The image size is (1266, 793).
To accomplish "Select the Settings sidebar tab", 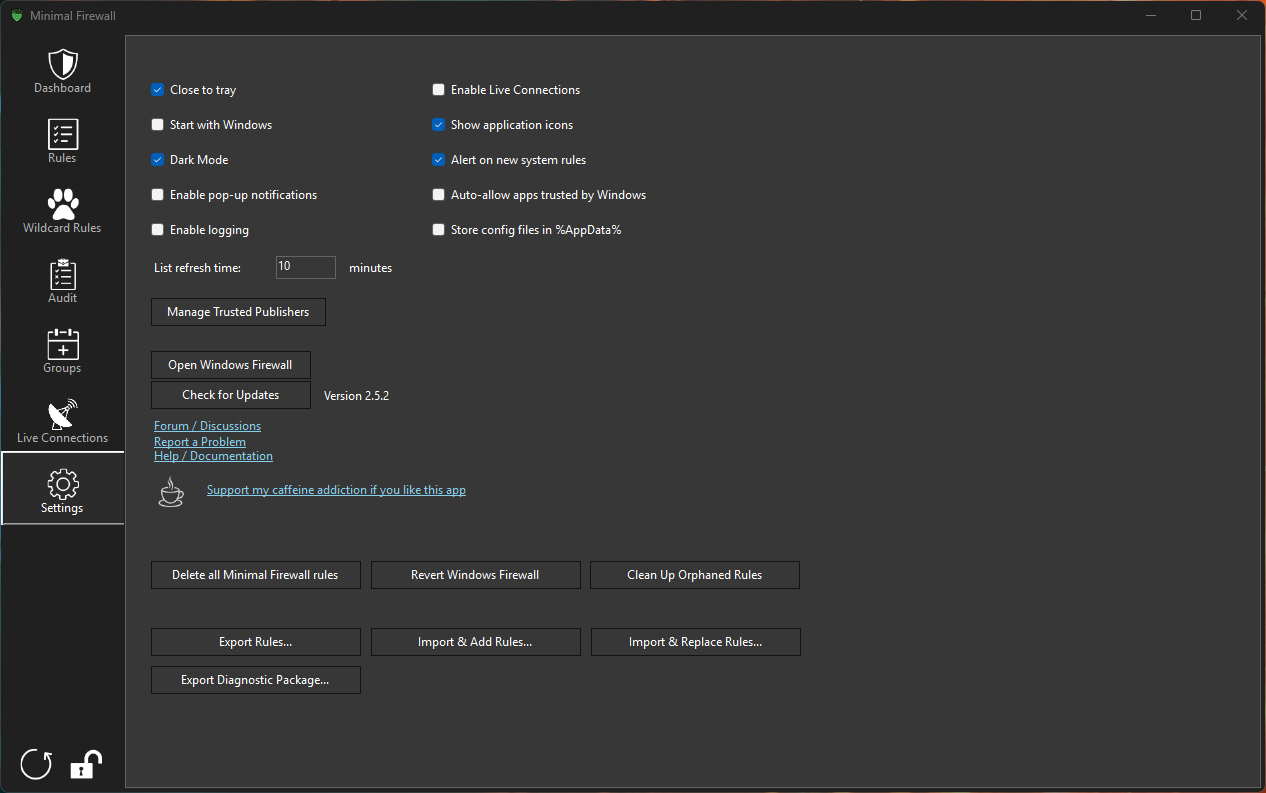I will [x=62, y=488].
